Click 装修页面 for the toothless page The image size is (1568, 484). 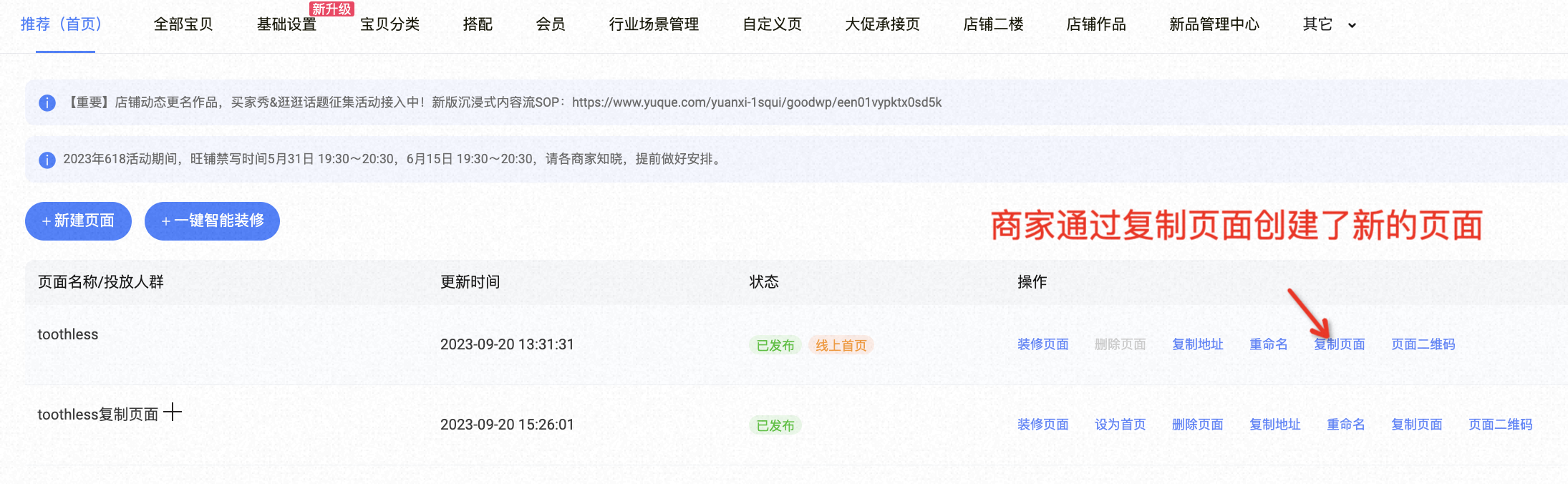(x=1043, y=345)
